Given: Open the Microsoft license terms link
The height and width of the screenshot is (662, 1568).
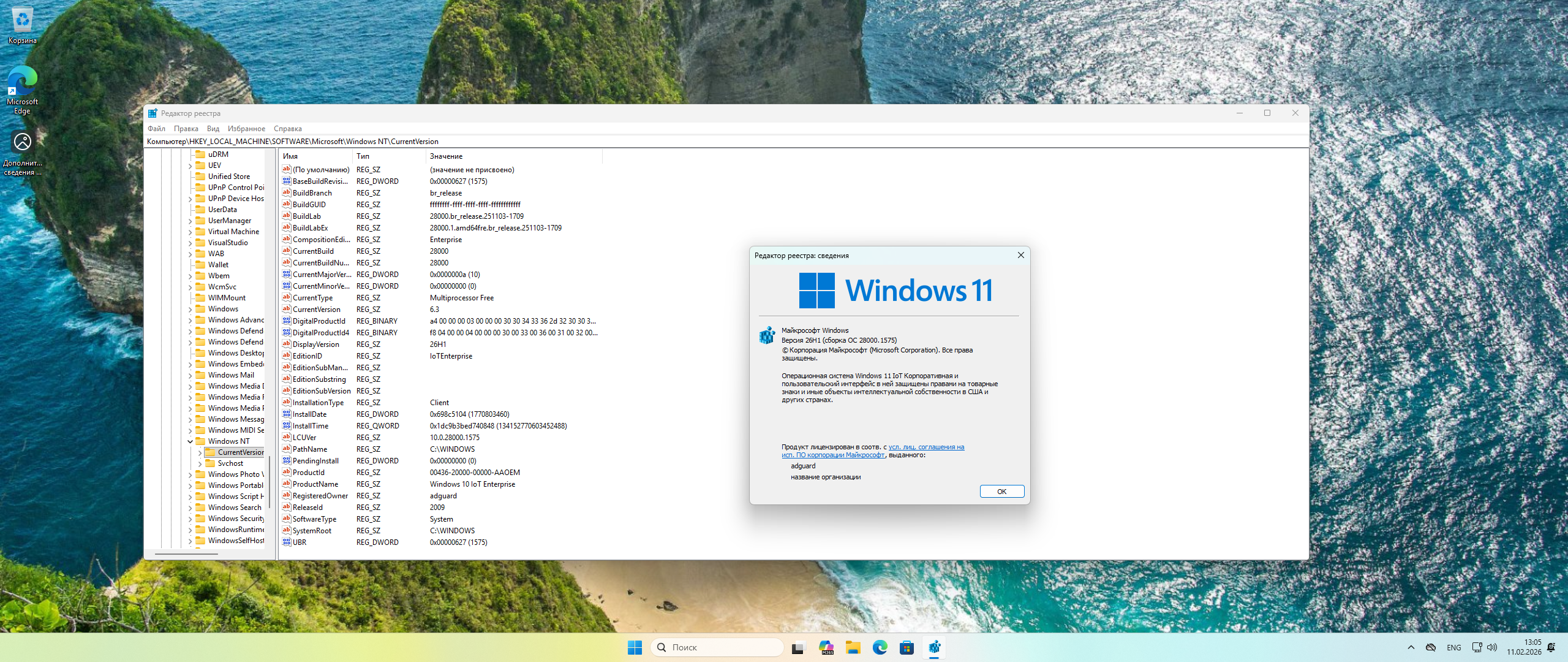Looking at the screenshot, I should pos(925,447).
